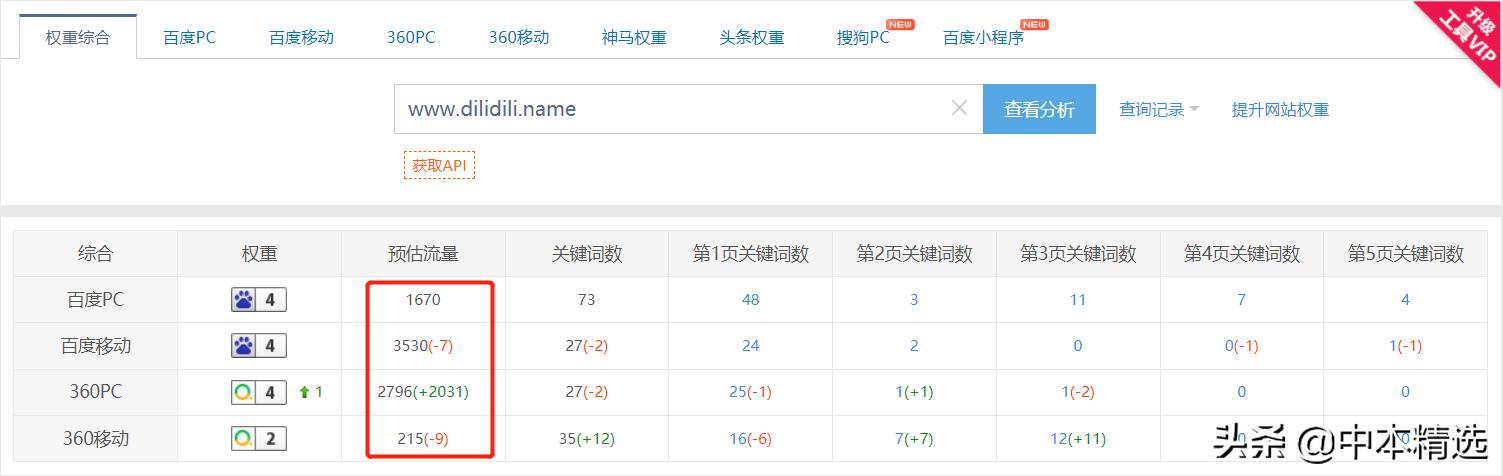This screenshot has height=476, width=1503.
Task: Click the 权重 column header
Action: pos(259,254)
